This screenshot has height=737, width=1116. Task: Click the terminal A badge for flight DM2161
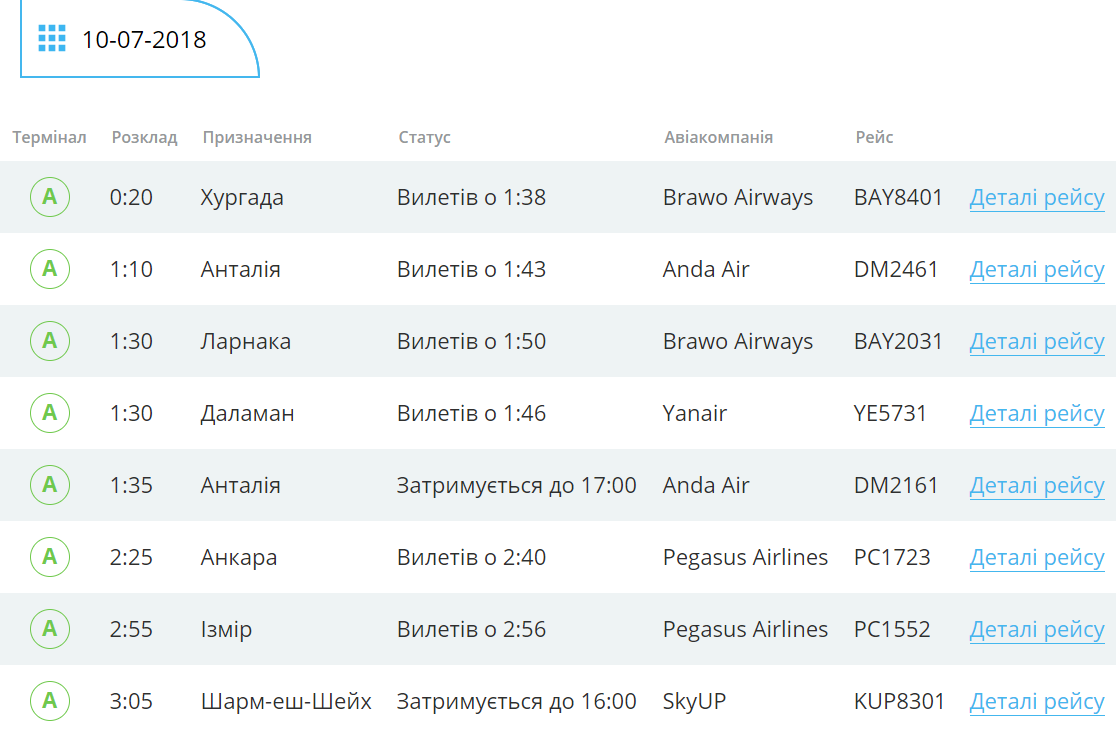50,485
